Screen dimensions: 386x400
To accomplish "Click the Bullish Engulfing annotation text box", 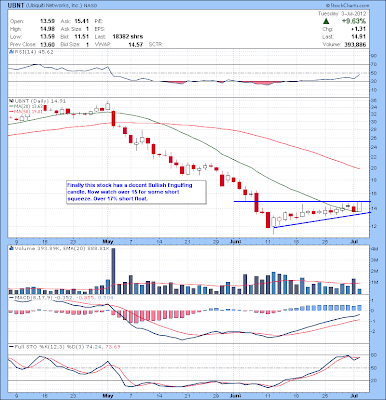I will tap(136, 192).
